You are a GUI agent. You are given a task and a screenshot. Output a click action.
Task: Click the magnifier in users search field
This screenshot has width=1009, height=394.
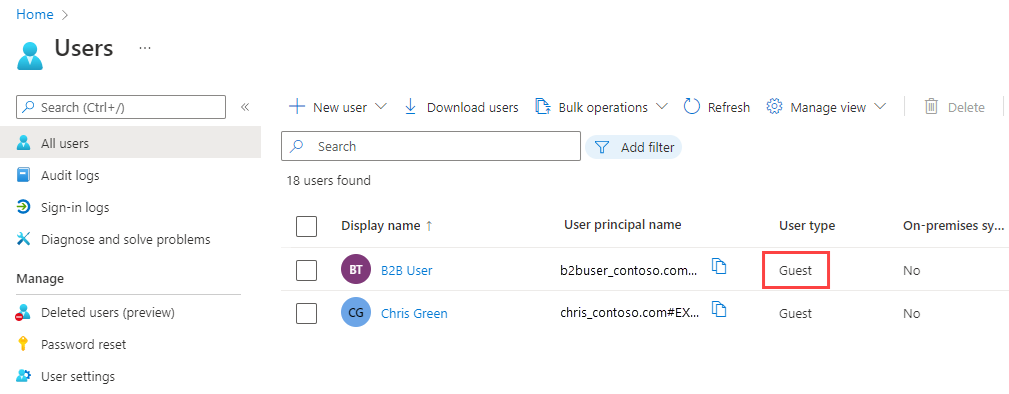297,146
